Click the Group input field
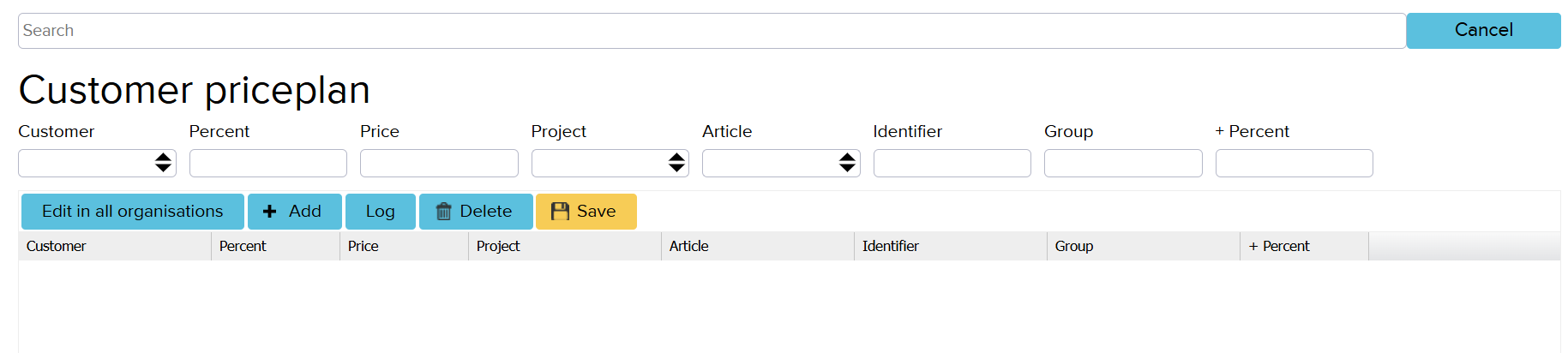 click(1122, 163)
